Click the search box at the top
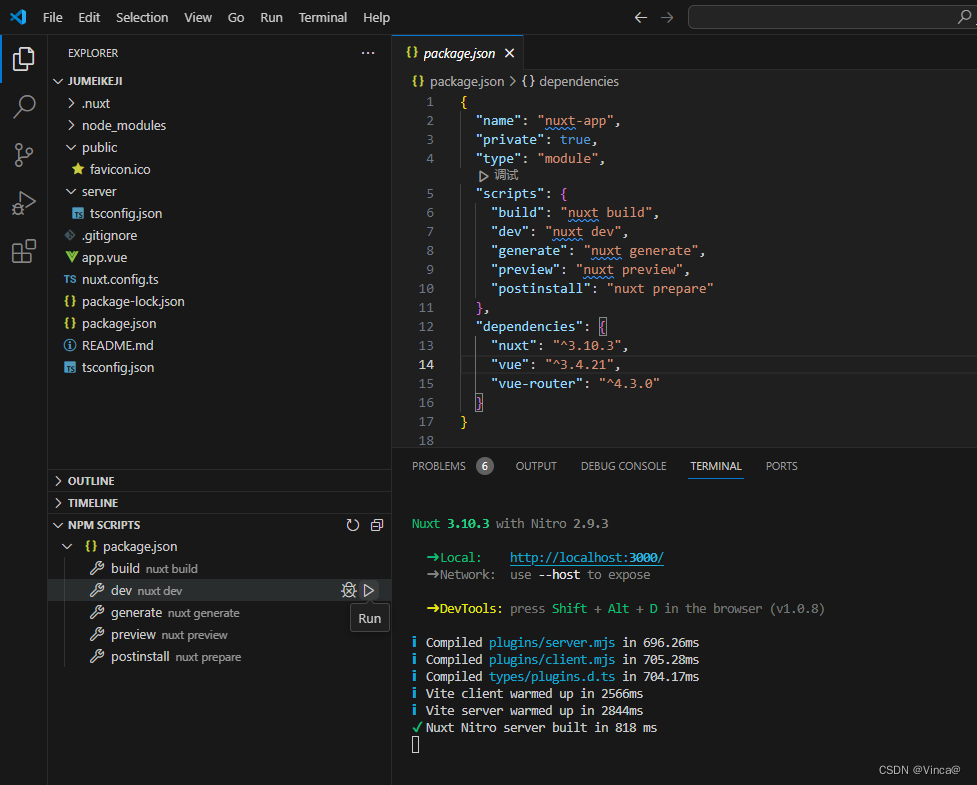This screenshot has width=977, height=785. [x=830, y=17]
